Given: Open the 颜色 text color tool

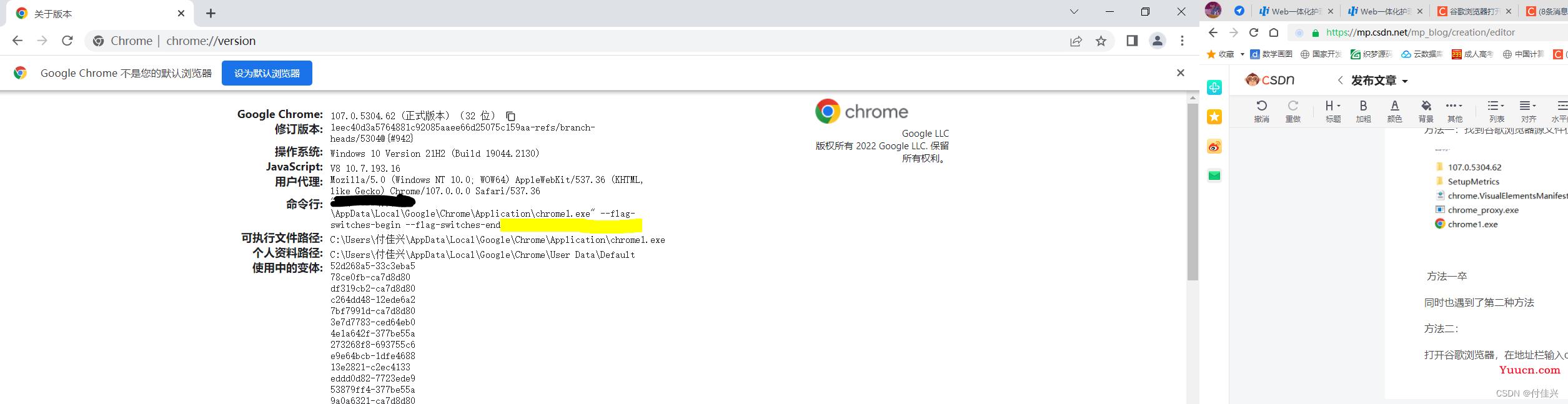Looking at the screenshot, I should point(1394,111).
